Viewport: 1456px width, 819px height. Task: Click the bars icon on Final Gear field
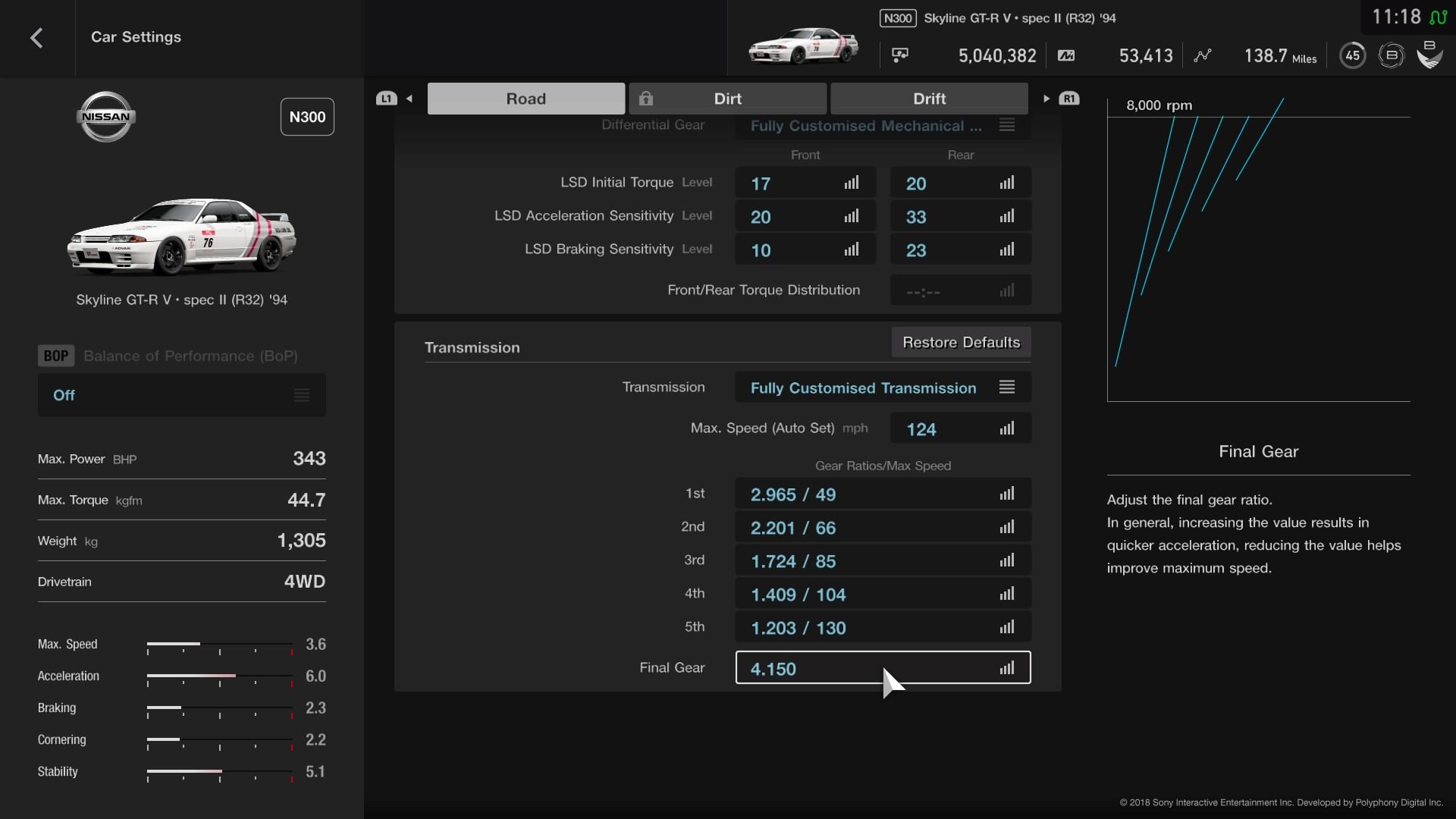[x=1007, y=668]
